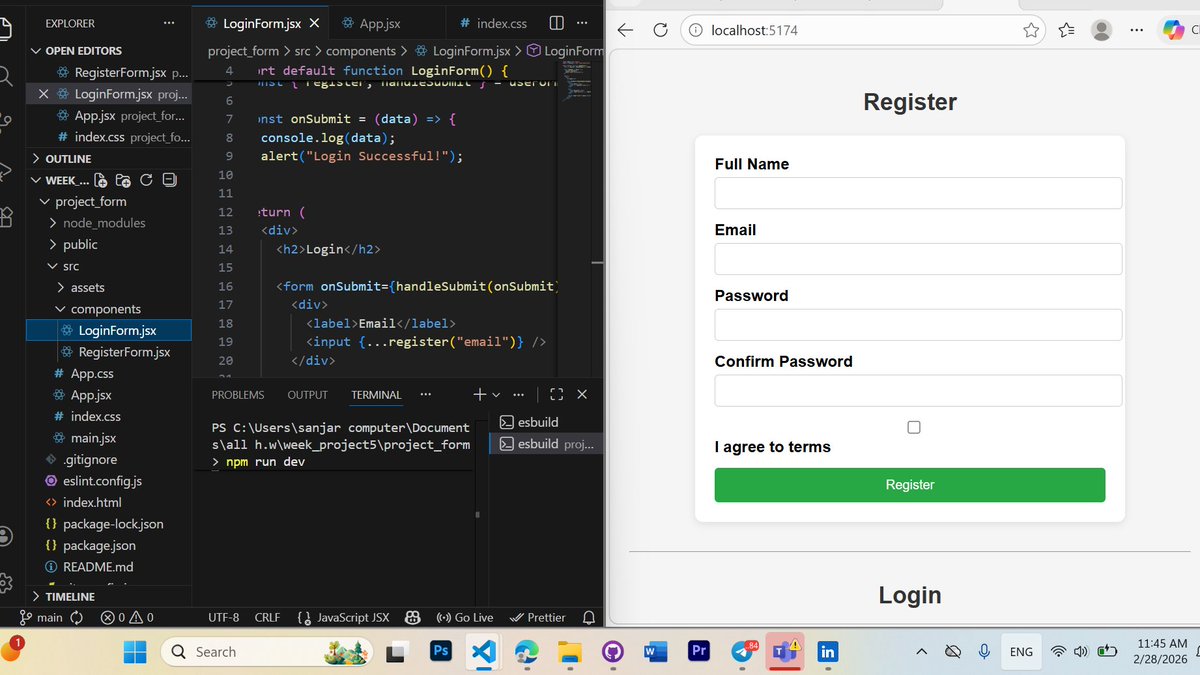This screenshot has width=1200, height=675.
Task: Close the bottom terminal panel
Action: (x=582, y=395)
